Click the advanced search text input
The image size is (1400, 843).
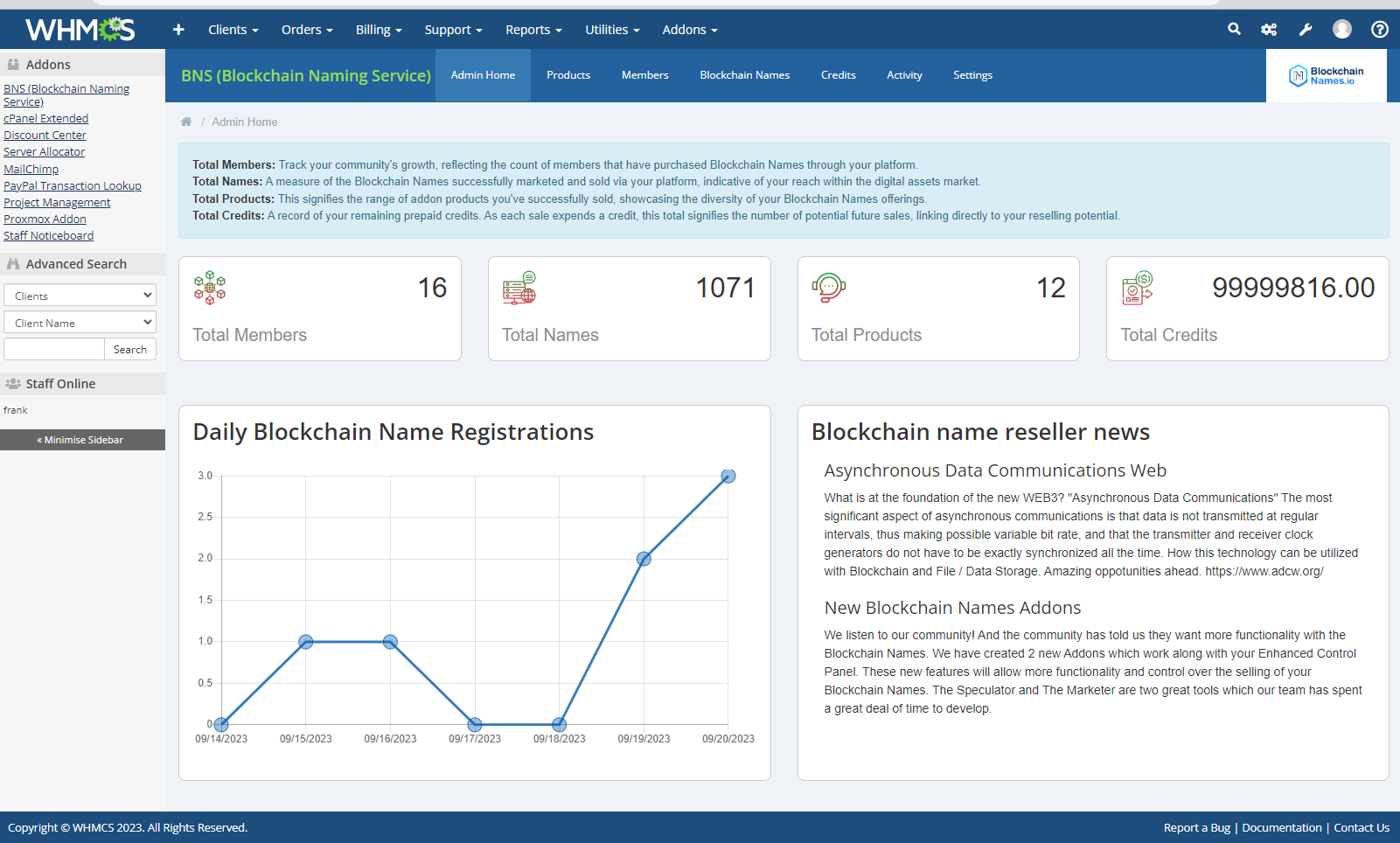point(54,349)
